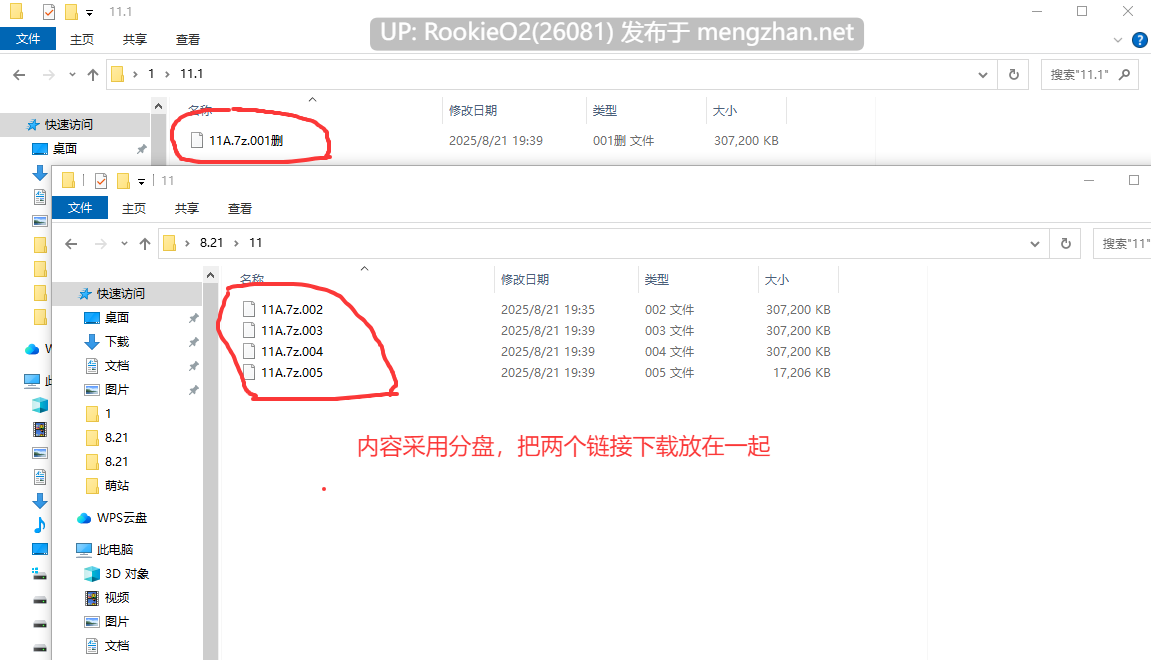Open 图片 under 此电脑 in 11 window
This screenshot has width=1151, height=660.
pos(117,622)
